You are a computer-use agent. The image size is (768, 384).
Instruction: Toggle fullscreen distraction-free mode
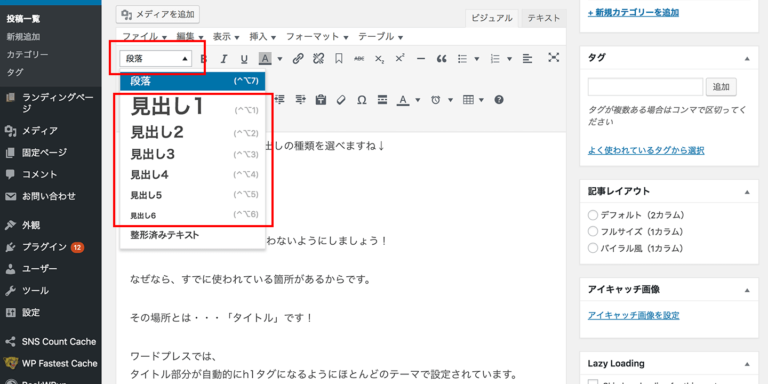pos(553,58)
